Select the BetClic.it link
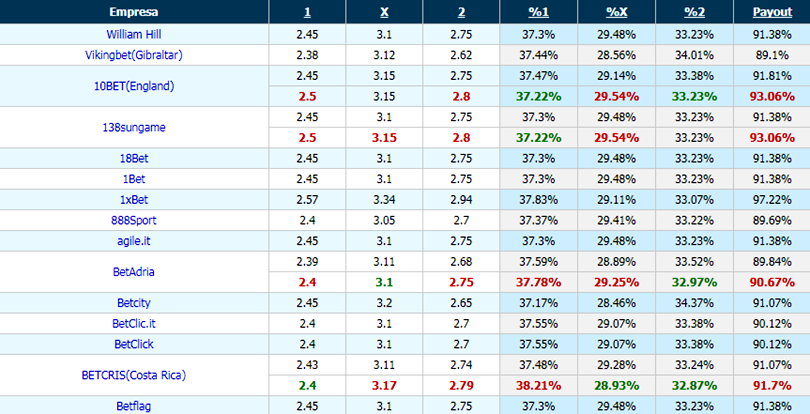This screenshot has width=810, height=414. point(134,324)
